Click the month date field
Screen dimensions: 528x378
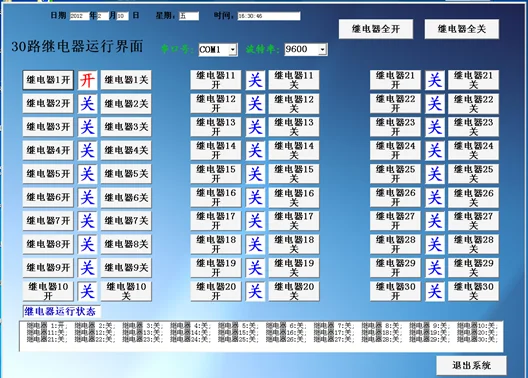(103, 16)
